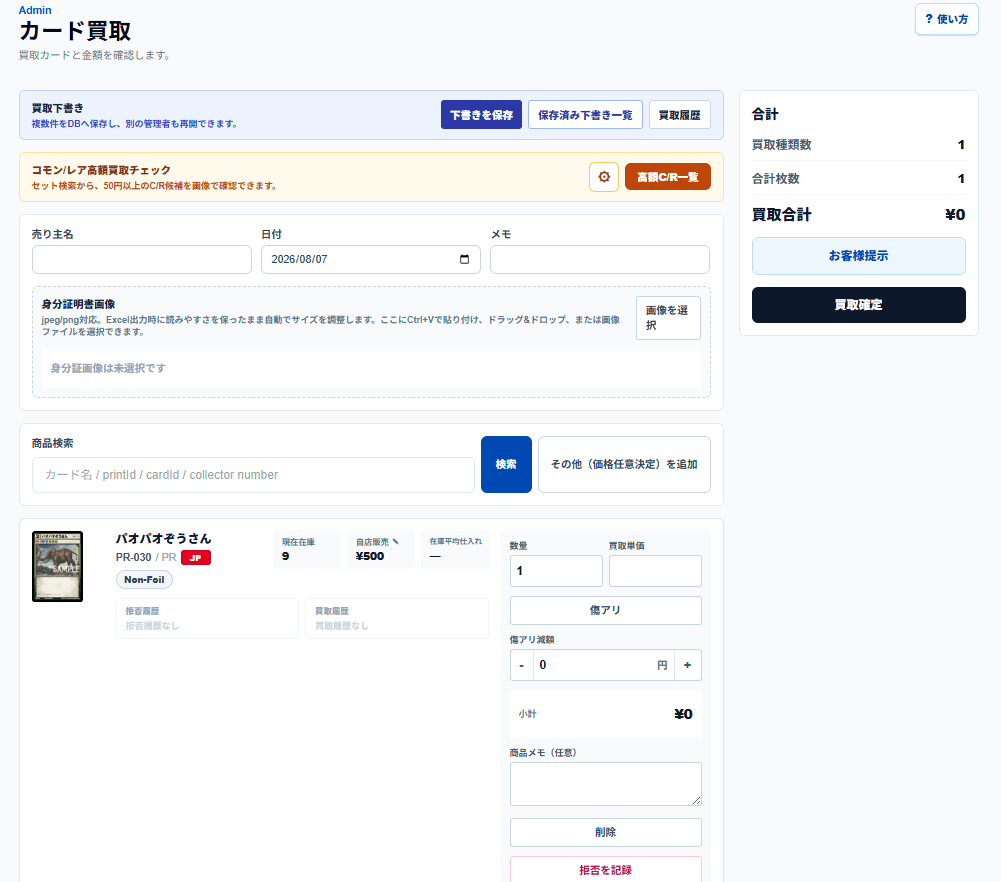Open the 高額C/R一覧 list
Image resolution: width=1001 pixels, height=882 pixels.
pos(668,177)
